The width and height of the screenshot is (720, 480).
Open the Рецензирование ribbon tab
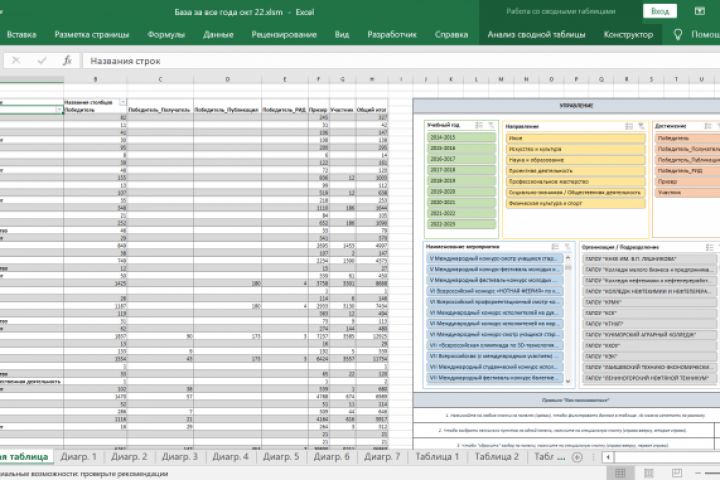[x=284, y=34]
